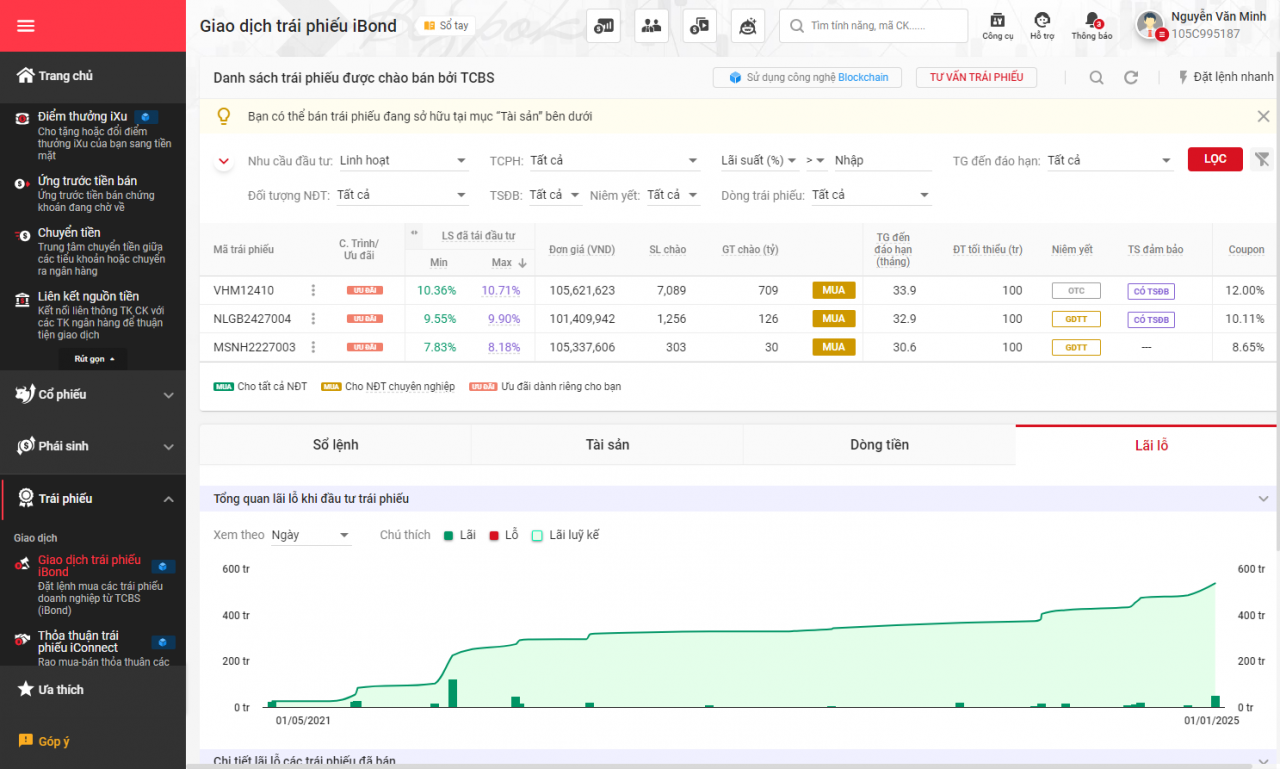The image size is (1280, 769).
Task: Open the Sổ tay notebook icon
Action: [443, 26]
